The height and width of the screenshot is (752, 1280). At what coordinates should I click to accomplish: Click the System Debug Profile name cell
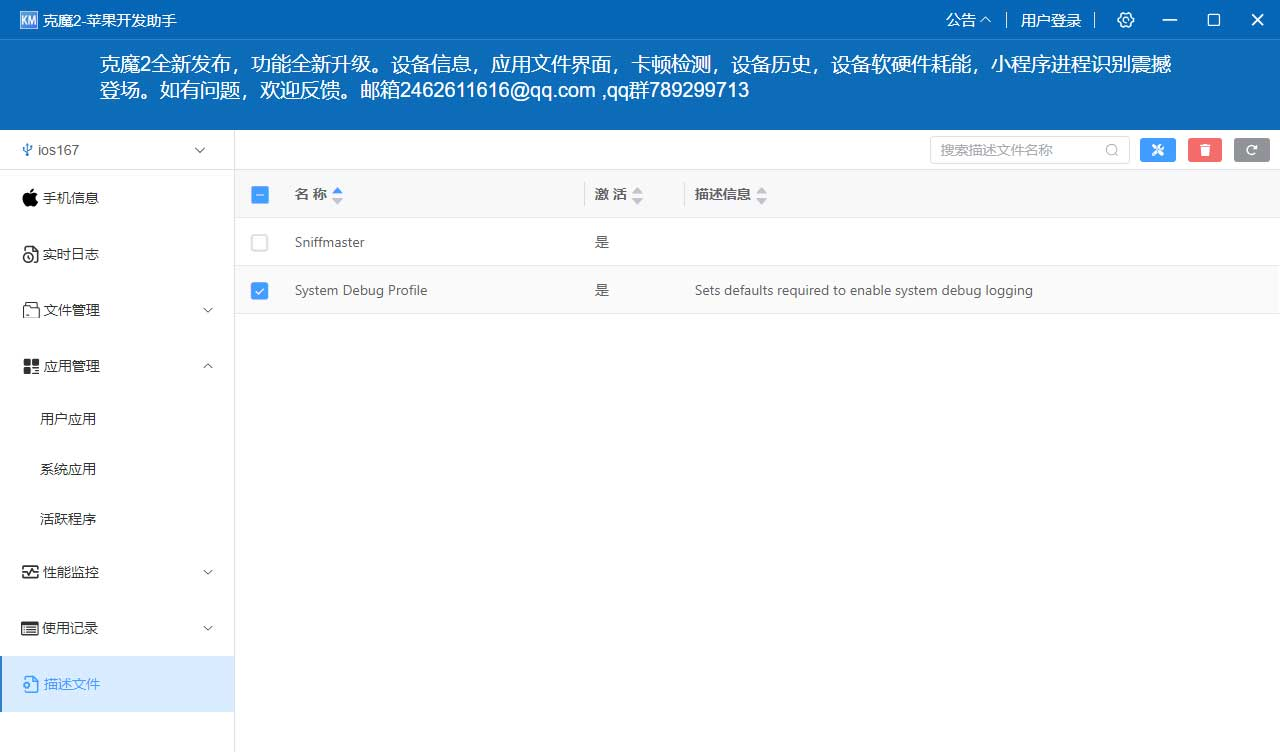(361, 291)
